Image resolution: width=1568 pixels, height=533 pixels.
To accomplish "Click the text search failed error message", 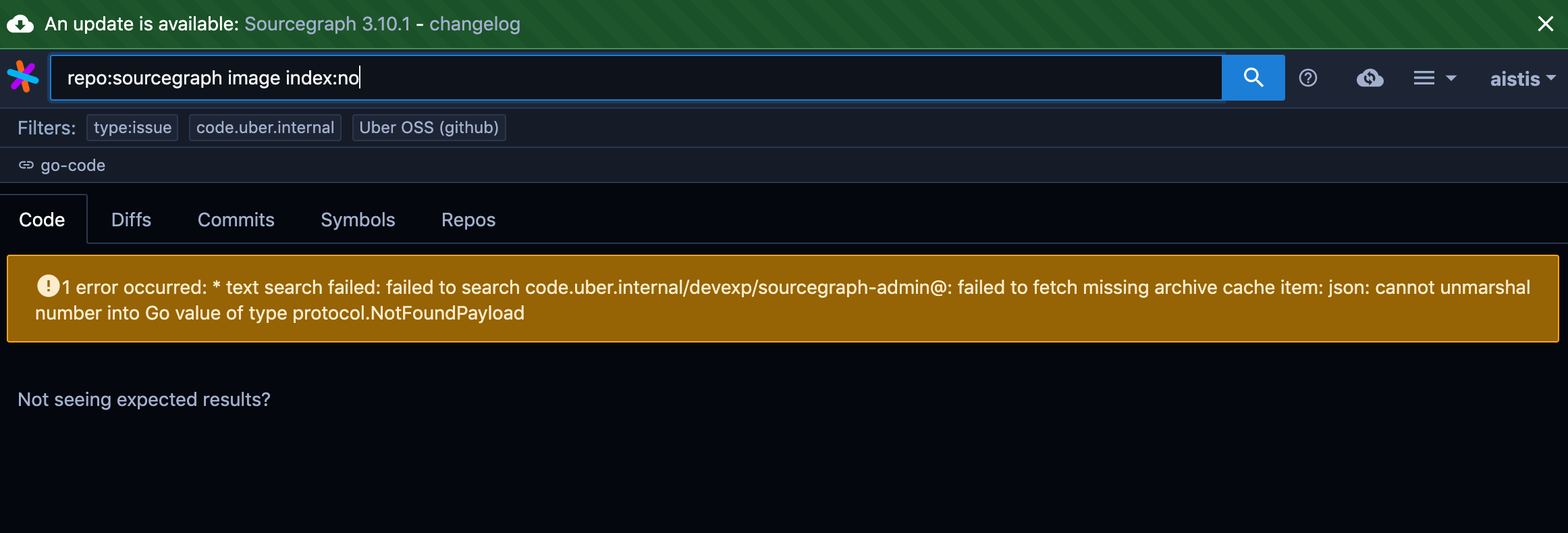I will [783, 300].
